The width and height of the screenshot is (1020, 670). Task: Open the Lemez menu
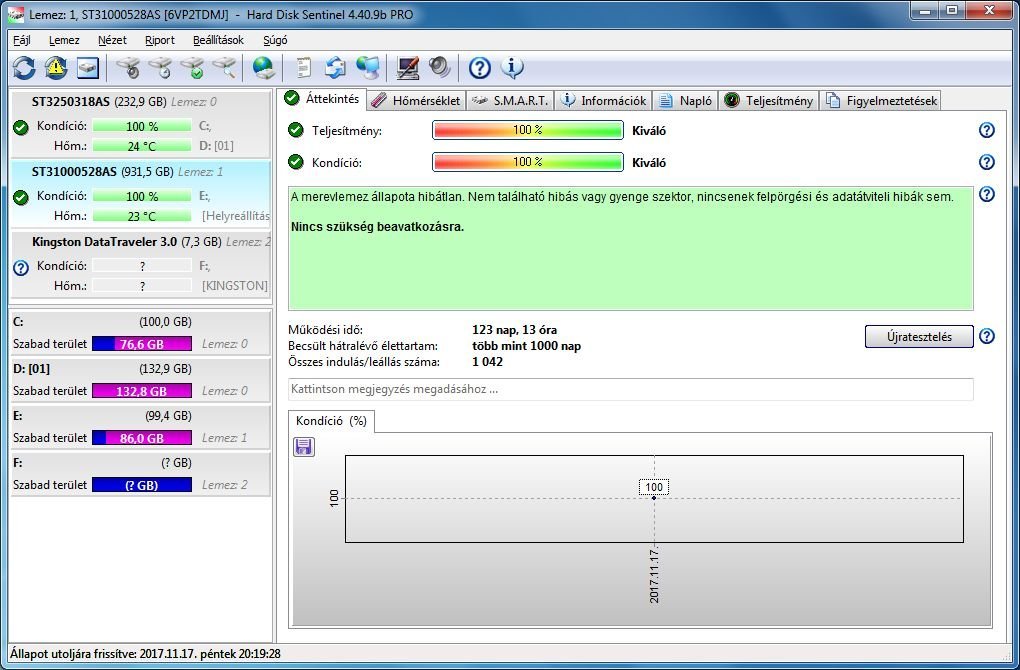tap(64, 40)
